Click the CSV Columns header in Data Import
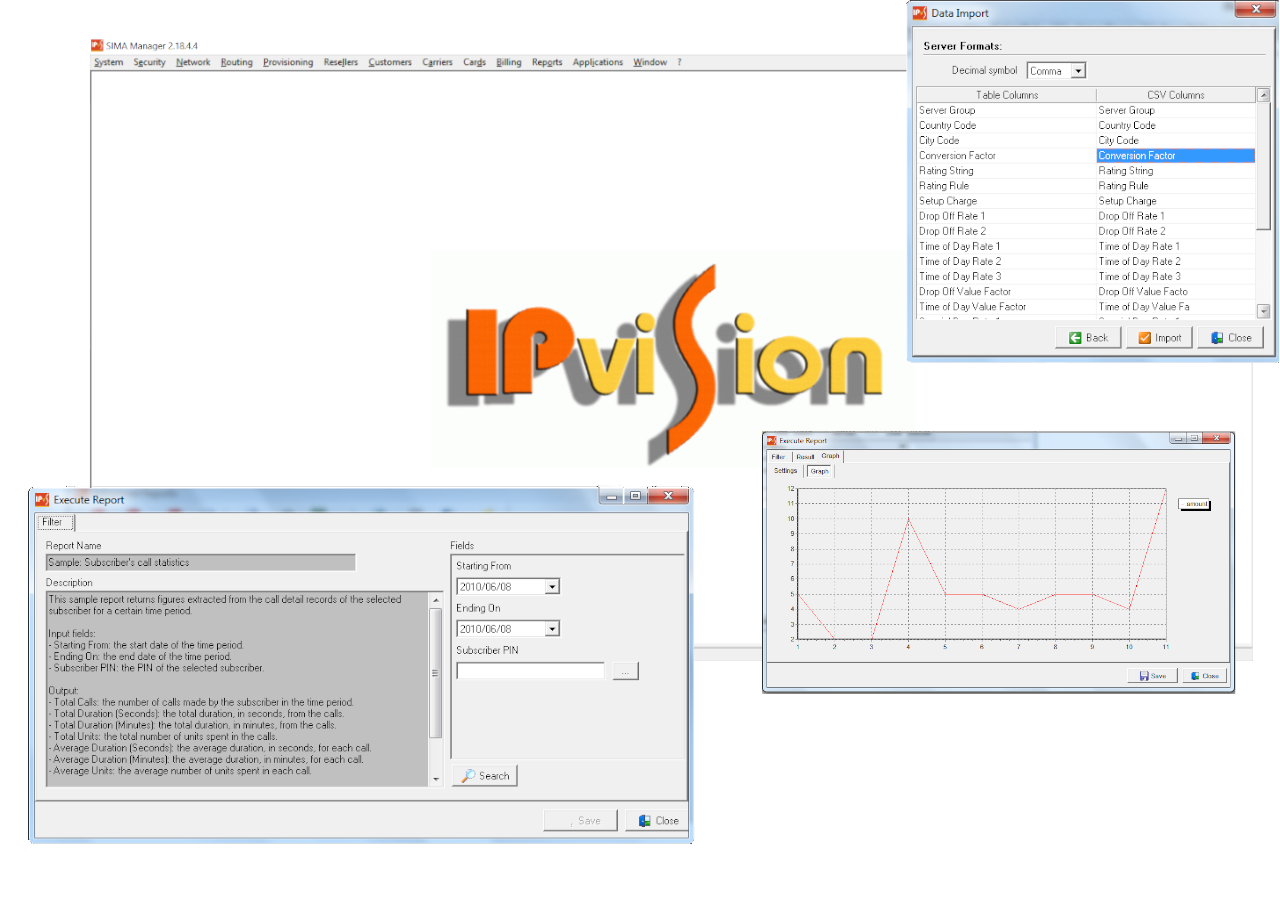The width and height of the screenshot is (1280, 920). pos(1175,95)
